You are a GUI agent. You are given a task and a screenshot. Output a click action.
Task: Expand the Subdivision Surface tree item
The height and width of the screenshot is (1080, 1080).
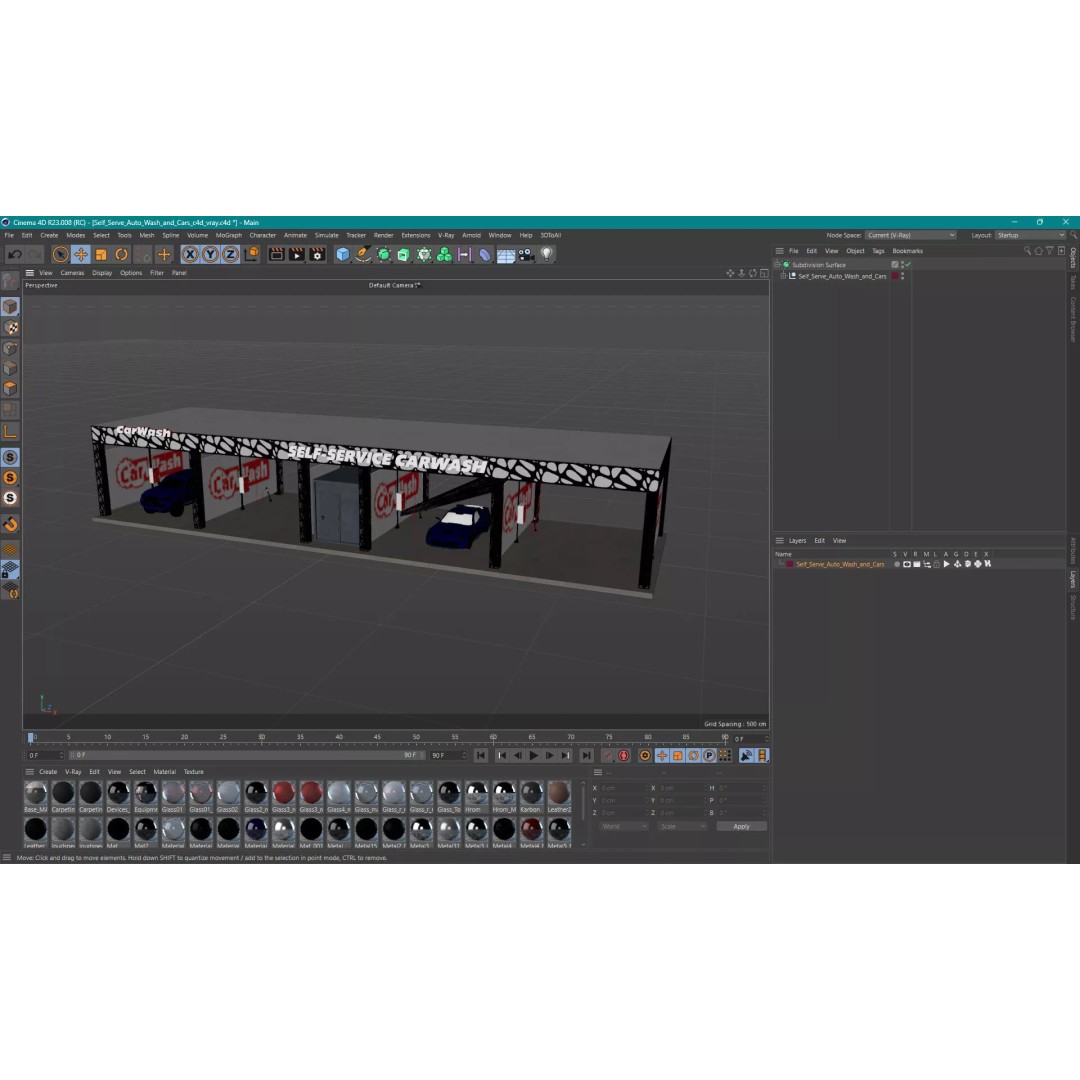click(778, 264)
